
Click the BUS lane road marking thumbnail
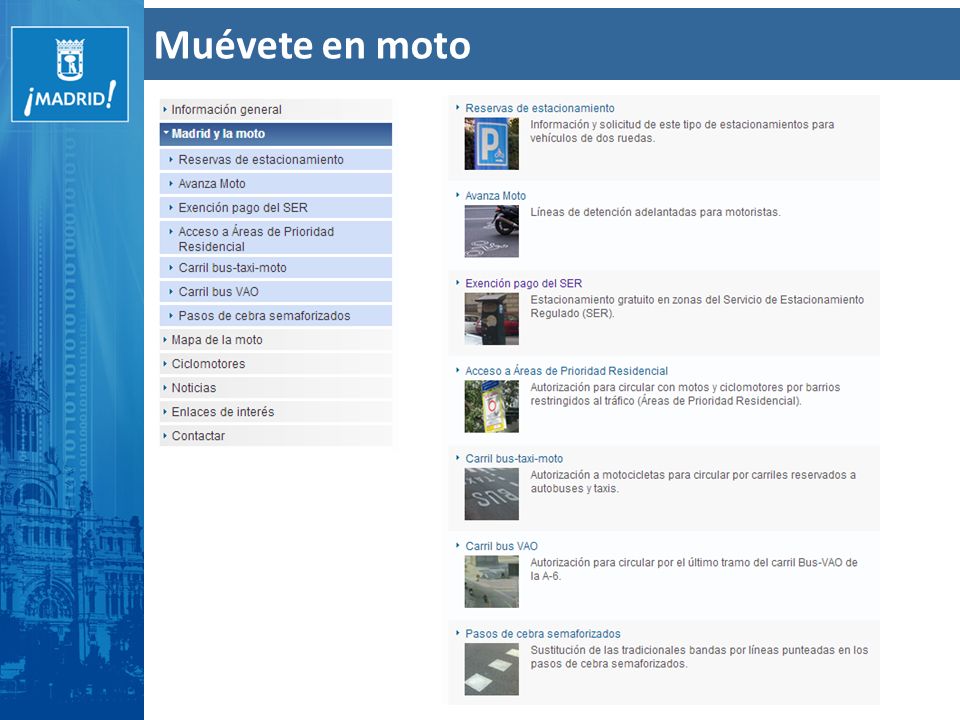click(492, 494)
